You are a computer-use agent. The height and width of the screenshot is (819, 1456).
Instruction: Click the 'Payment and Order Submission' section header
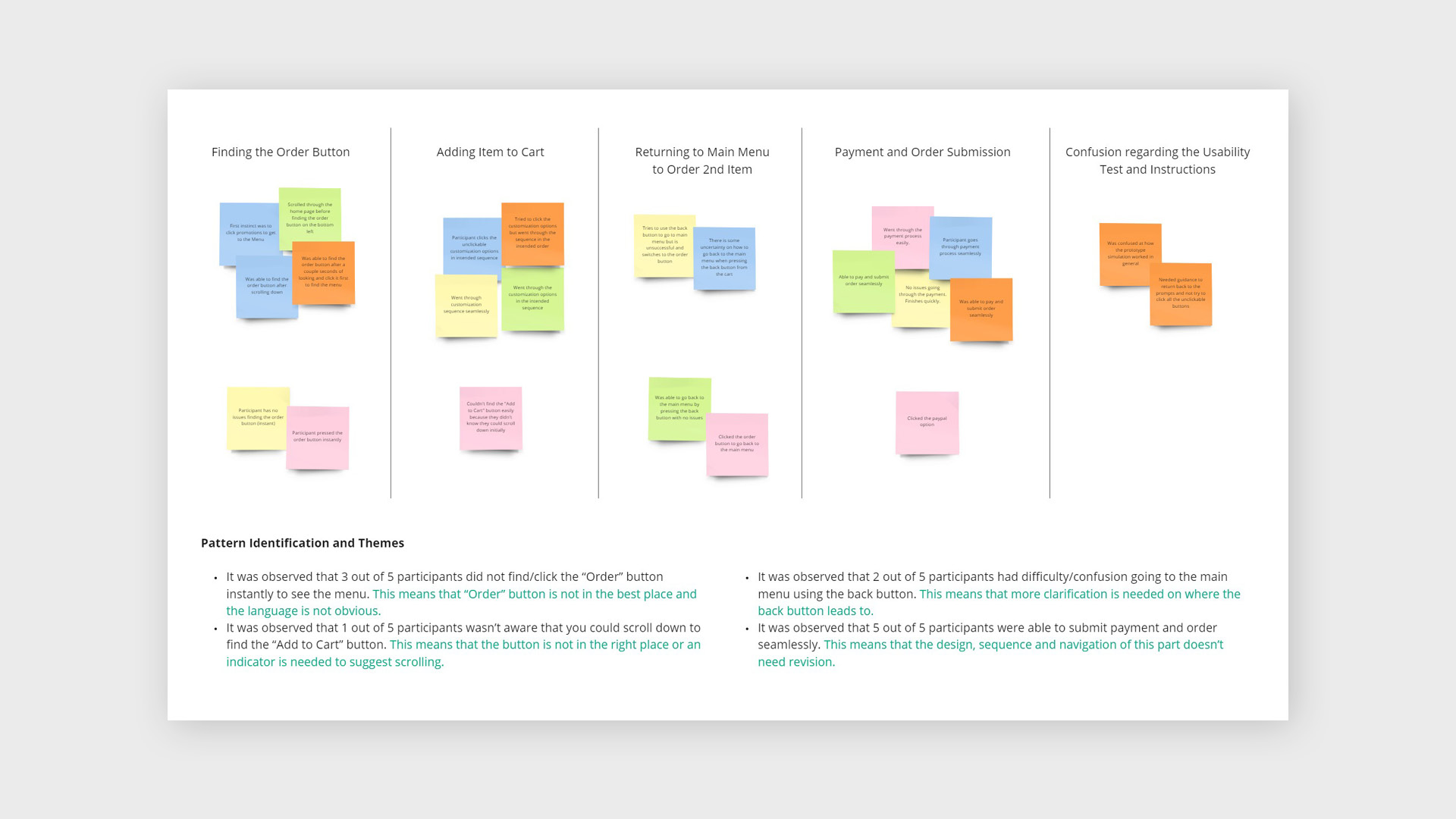coord(922,151)
